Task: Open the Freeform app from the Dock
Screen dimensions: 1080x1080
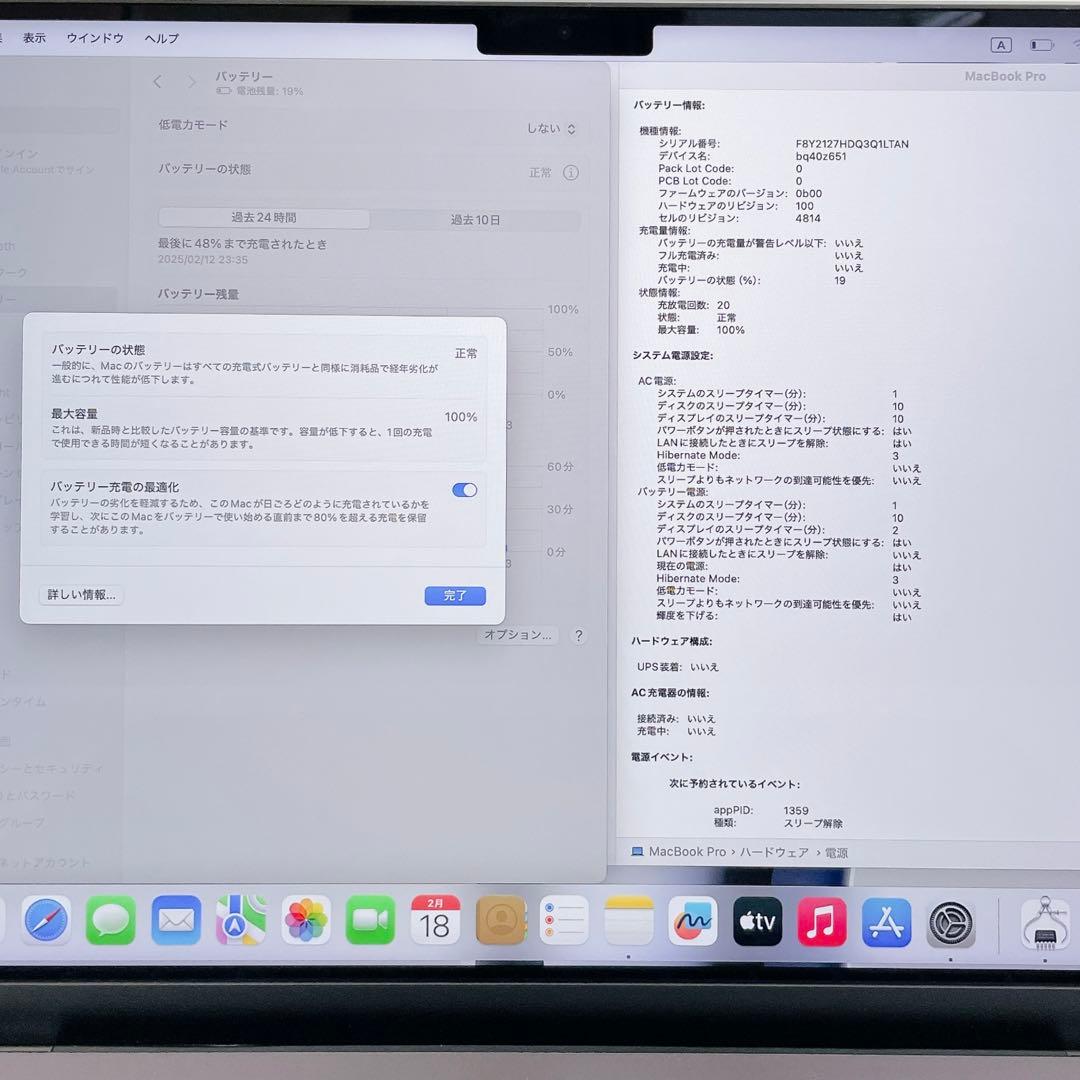Action: point(693,921)
